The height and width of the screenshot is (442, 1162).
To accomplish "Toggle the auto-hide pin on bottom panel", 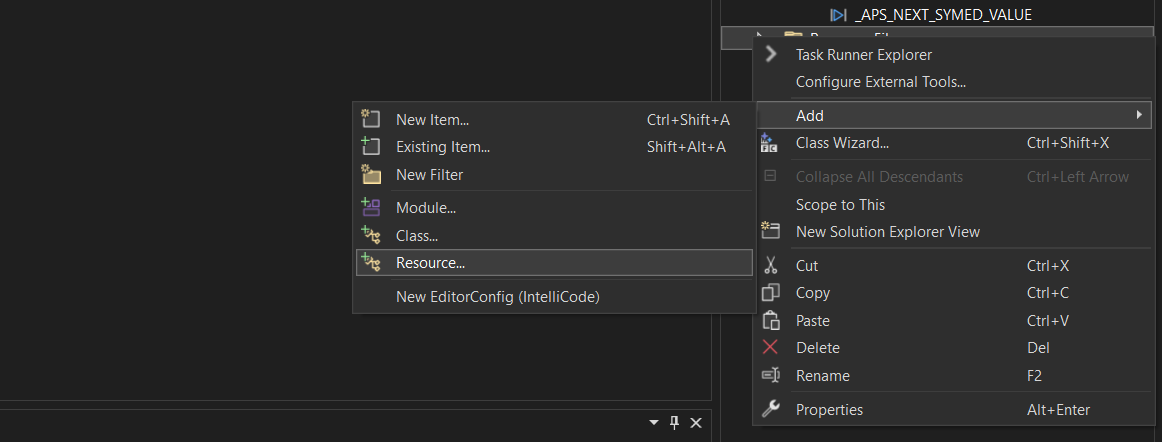I will tap(675, 424).
